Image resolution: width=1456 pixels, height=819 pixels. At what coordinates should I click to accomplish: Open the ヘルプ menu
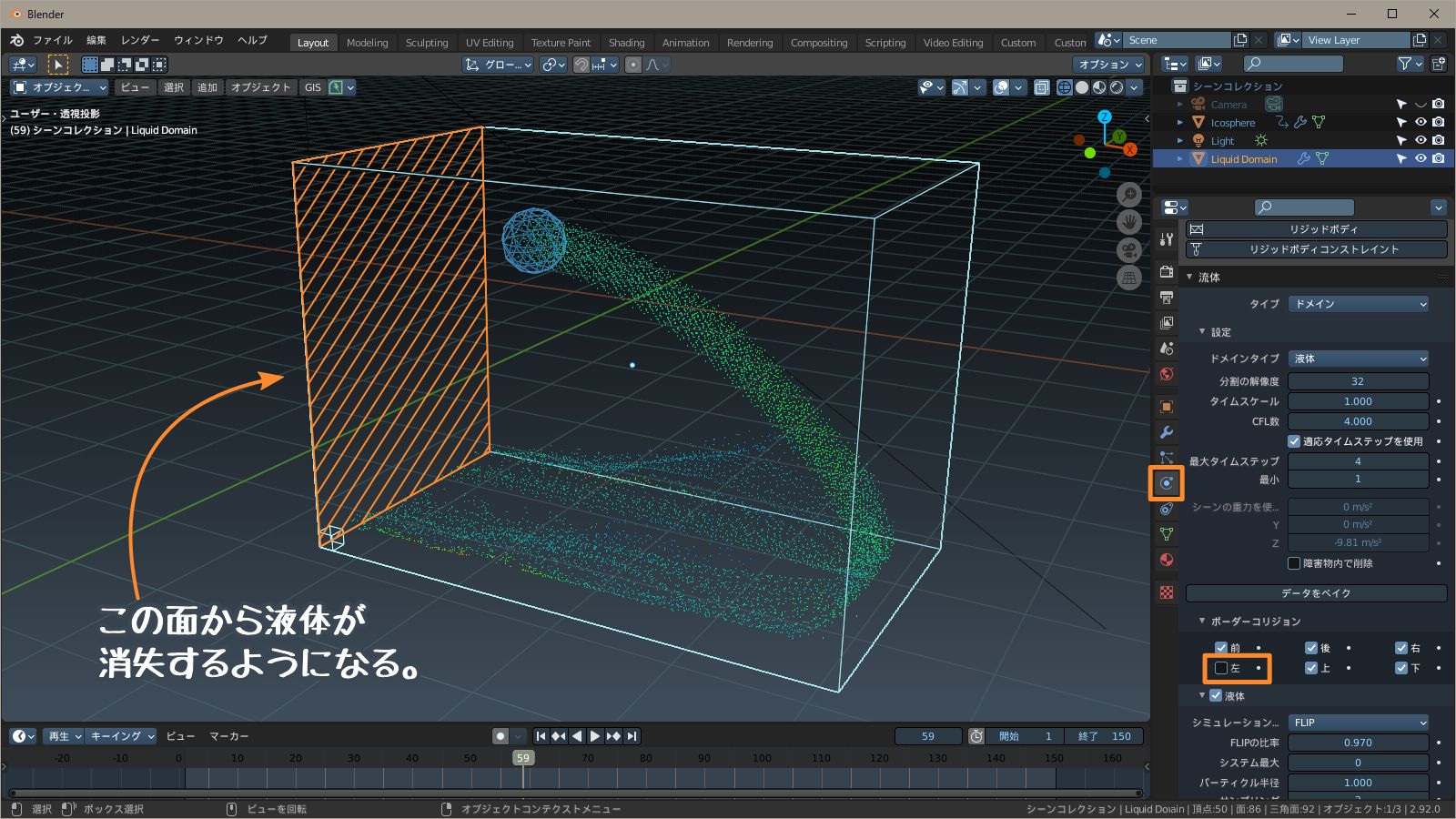[252, 40]
